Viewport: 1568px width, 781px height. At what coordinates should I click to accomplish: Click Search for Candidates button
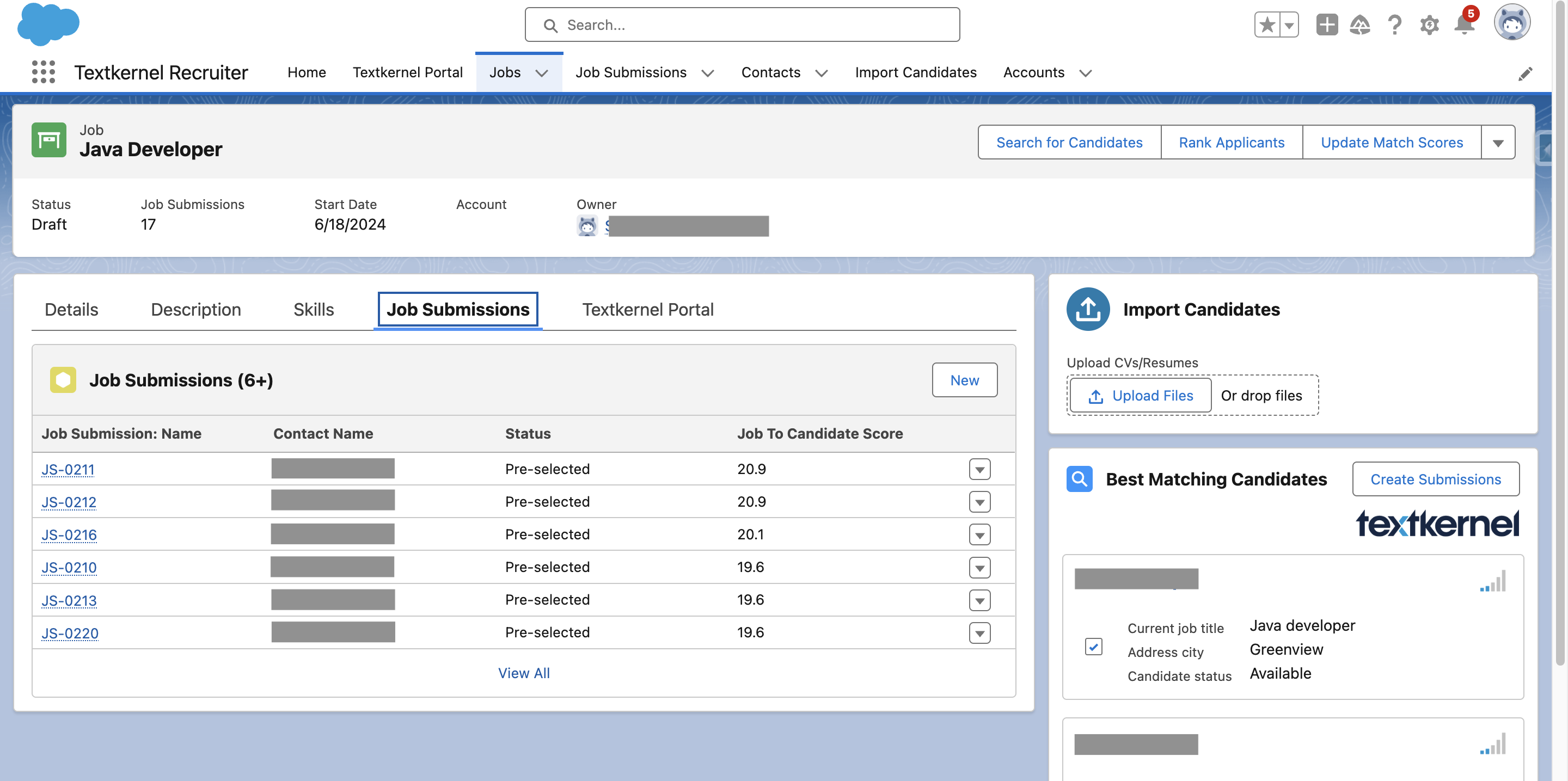pyautogui.click(x=1069, y=143)
